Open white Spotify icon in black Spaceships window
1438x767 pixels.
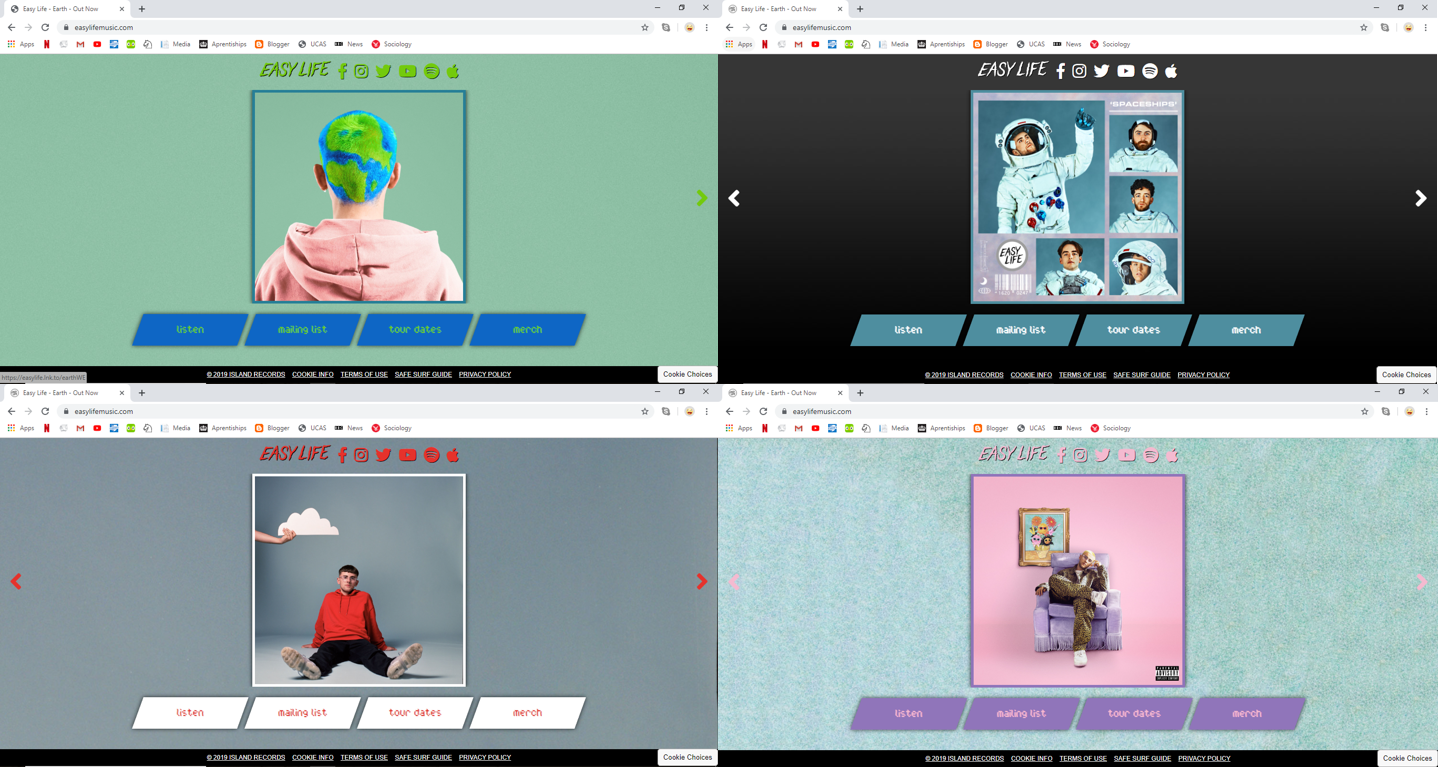(1149, 71)
